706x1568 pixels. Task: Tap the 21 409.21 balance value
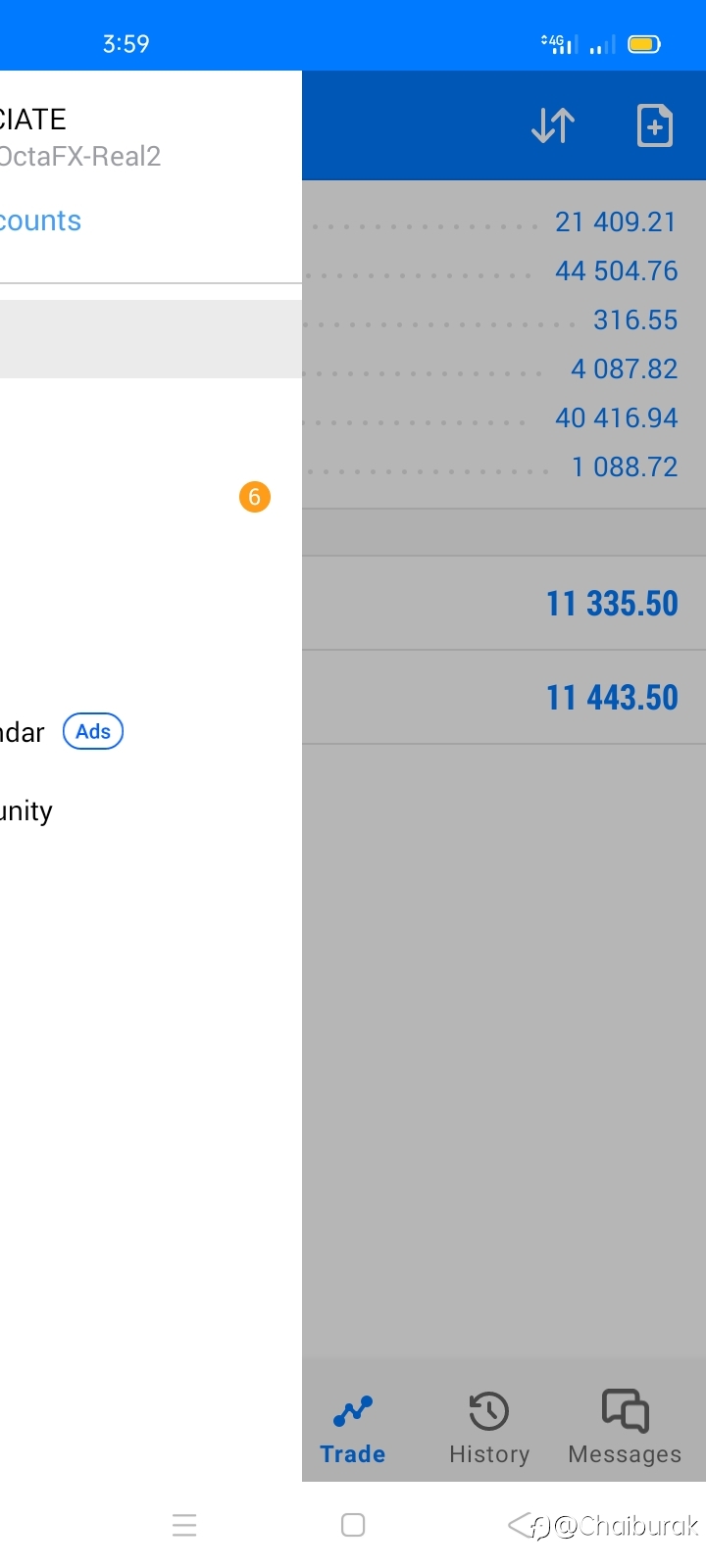tap(616, 221)
